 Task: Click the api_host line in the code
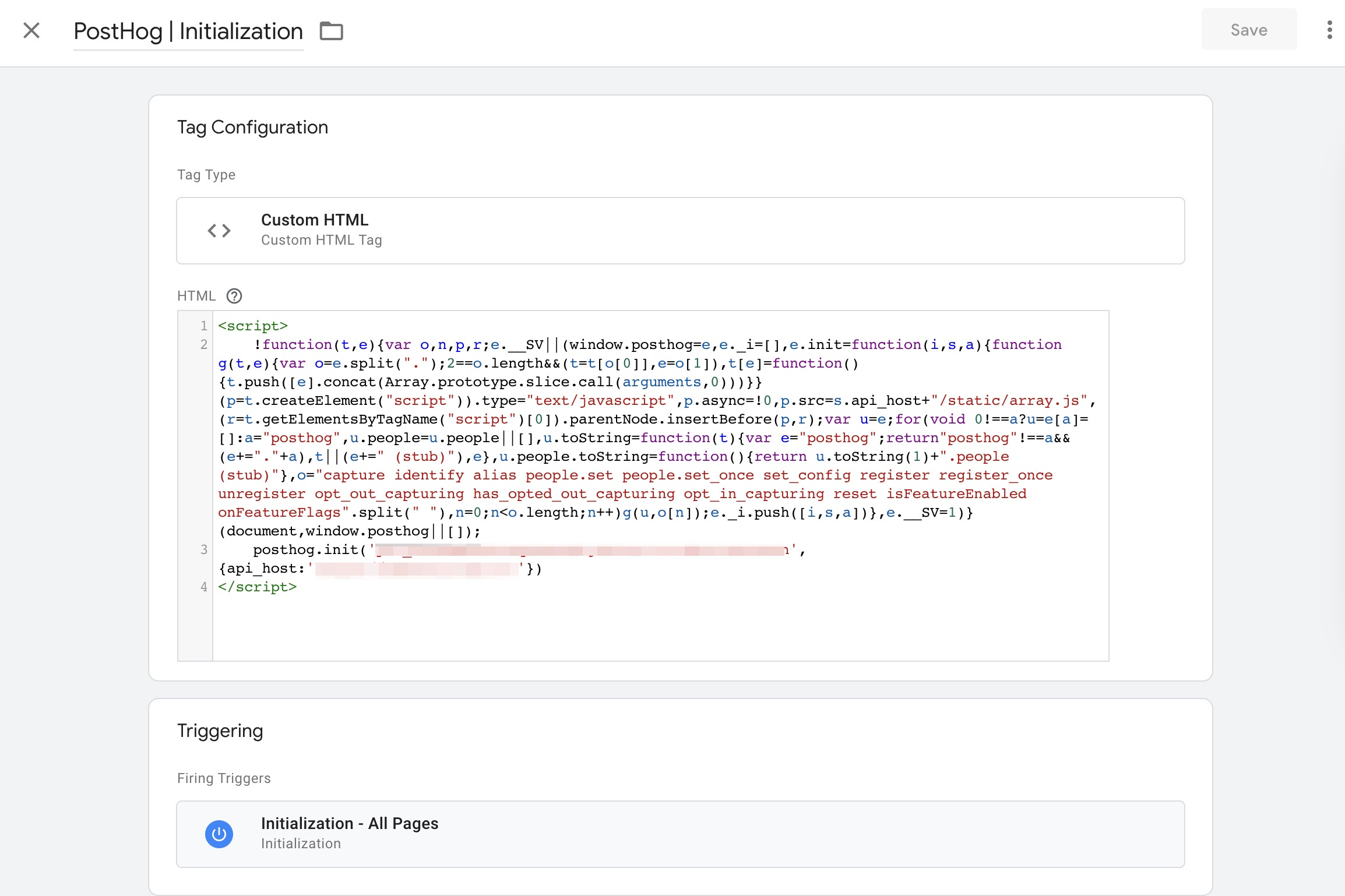pos(380,569)
